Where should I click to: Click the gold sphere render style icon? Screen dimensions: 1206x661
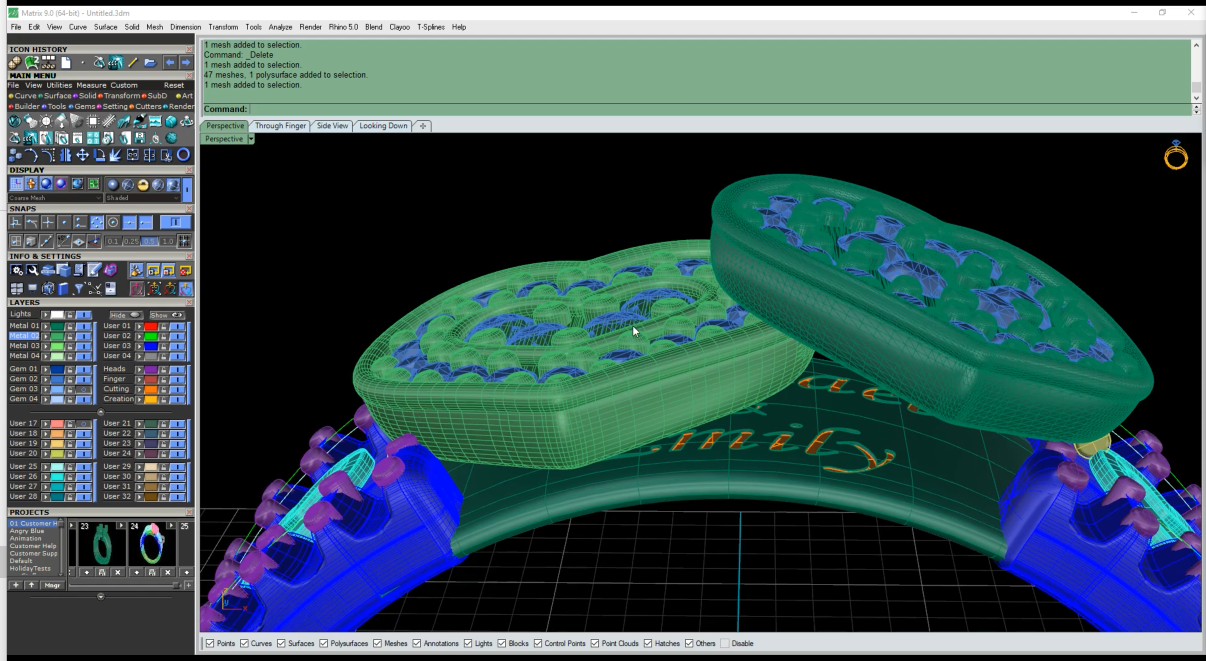(143, 185)
